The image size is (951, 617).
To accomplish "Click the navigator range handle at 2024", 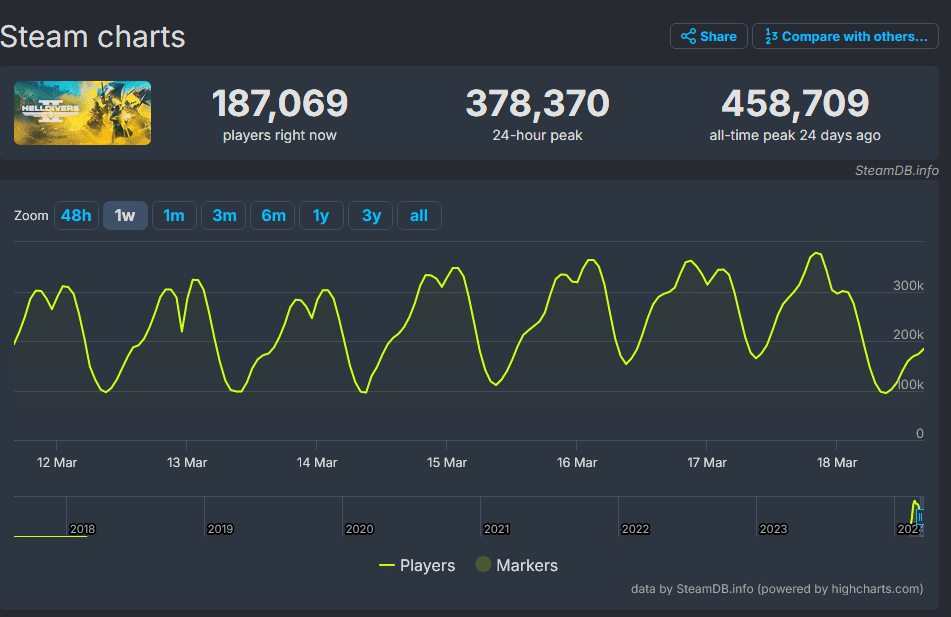I will [x=920, y=517].
